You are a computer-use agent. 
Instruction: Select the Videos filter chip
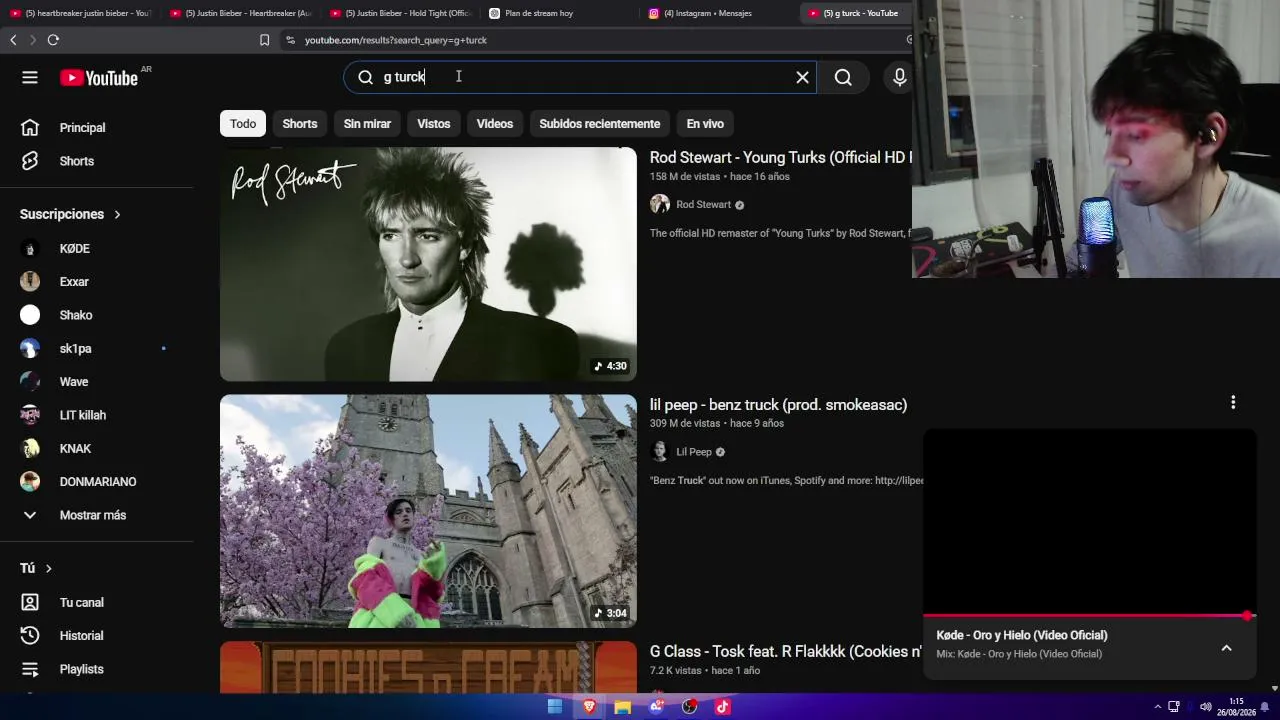[x=494, y=124]
